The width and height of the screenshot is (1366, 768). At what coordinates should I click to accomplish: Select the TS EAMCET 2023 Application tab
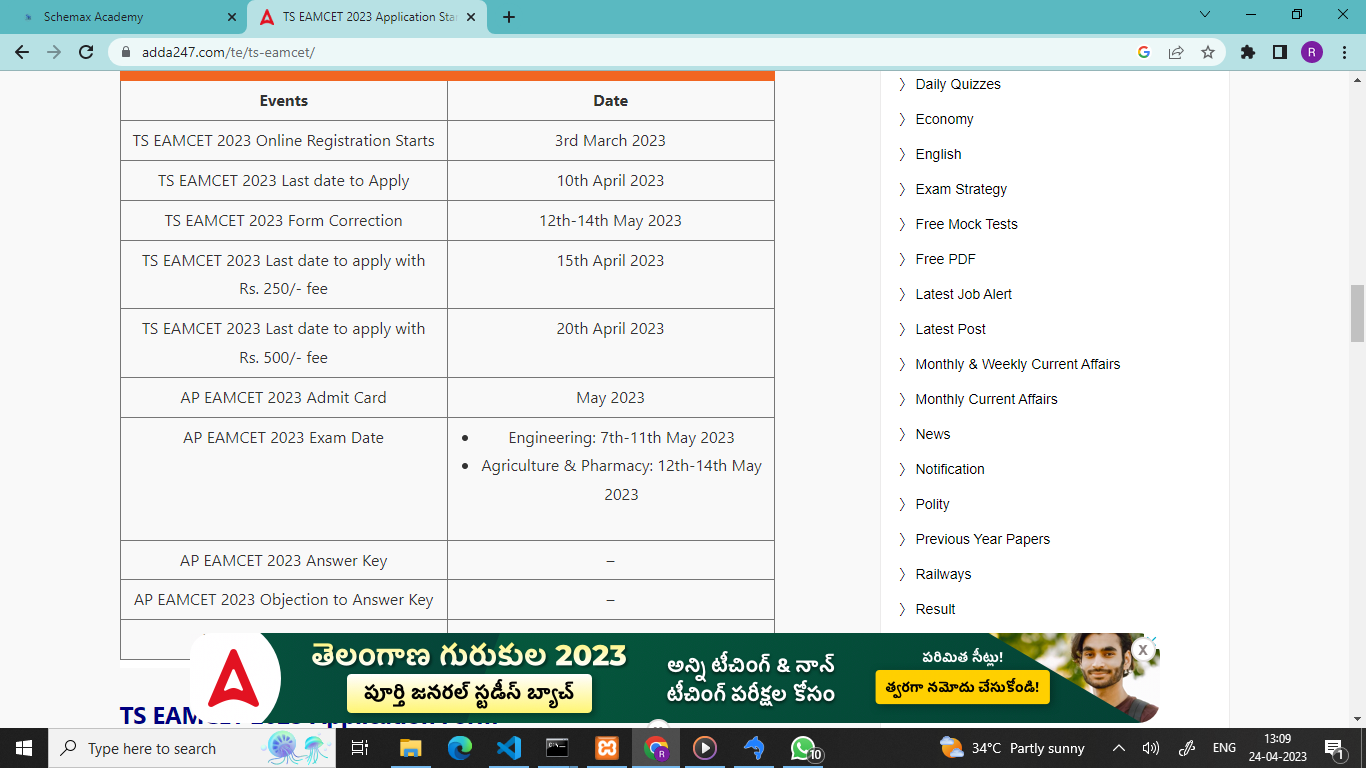point(369,17)
